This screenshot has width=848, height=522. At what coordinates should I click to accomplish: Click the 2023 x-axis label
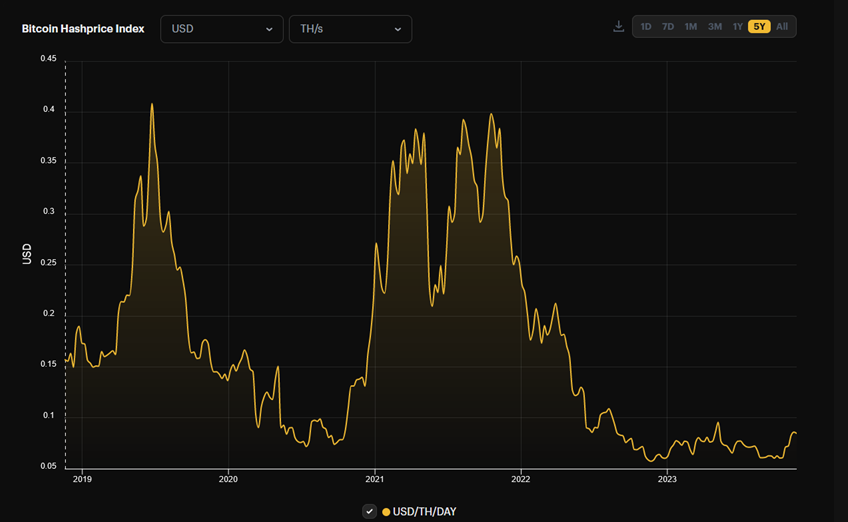[667, 479]
